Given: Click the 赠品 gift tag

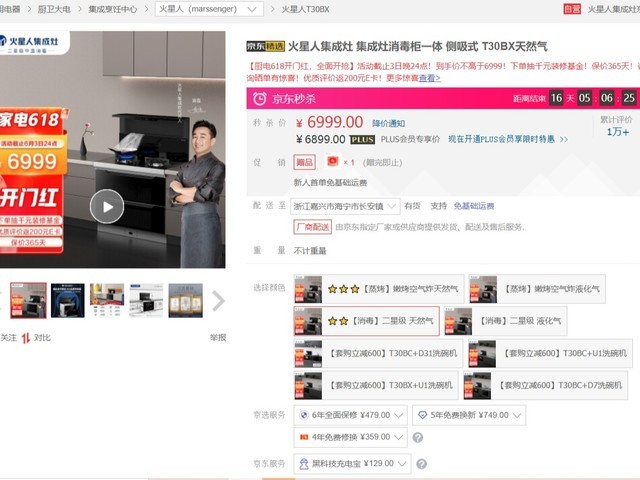Looking at the screenshot, I should click(x=304, y=162).
